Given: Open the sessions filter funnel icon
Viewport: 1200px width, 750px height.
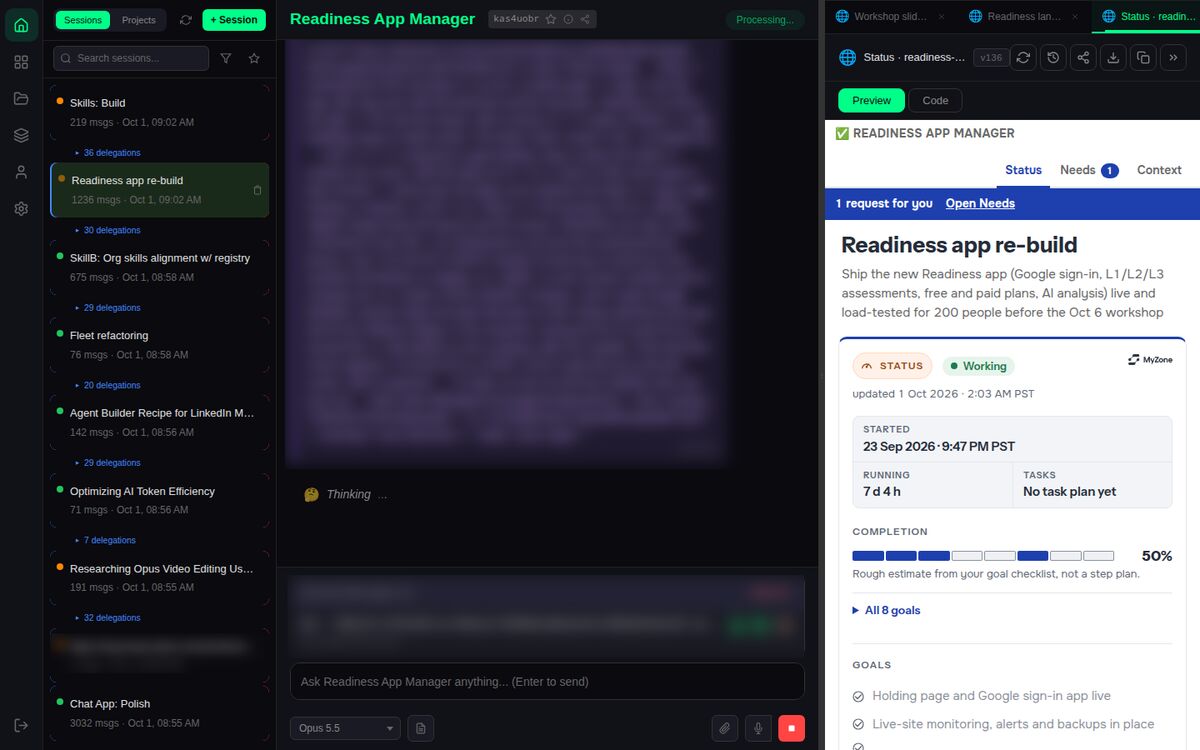Looking at the screenshot, I should point(226,58).
